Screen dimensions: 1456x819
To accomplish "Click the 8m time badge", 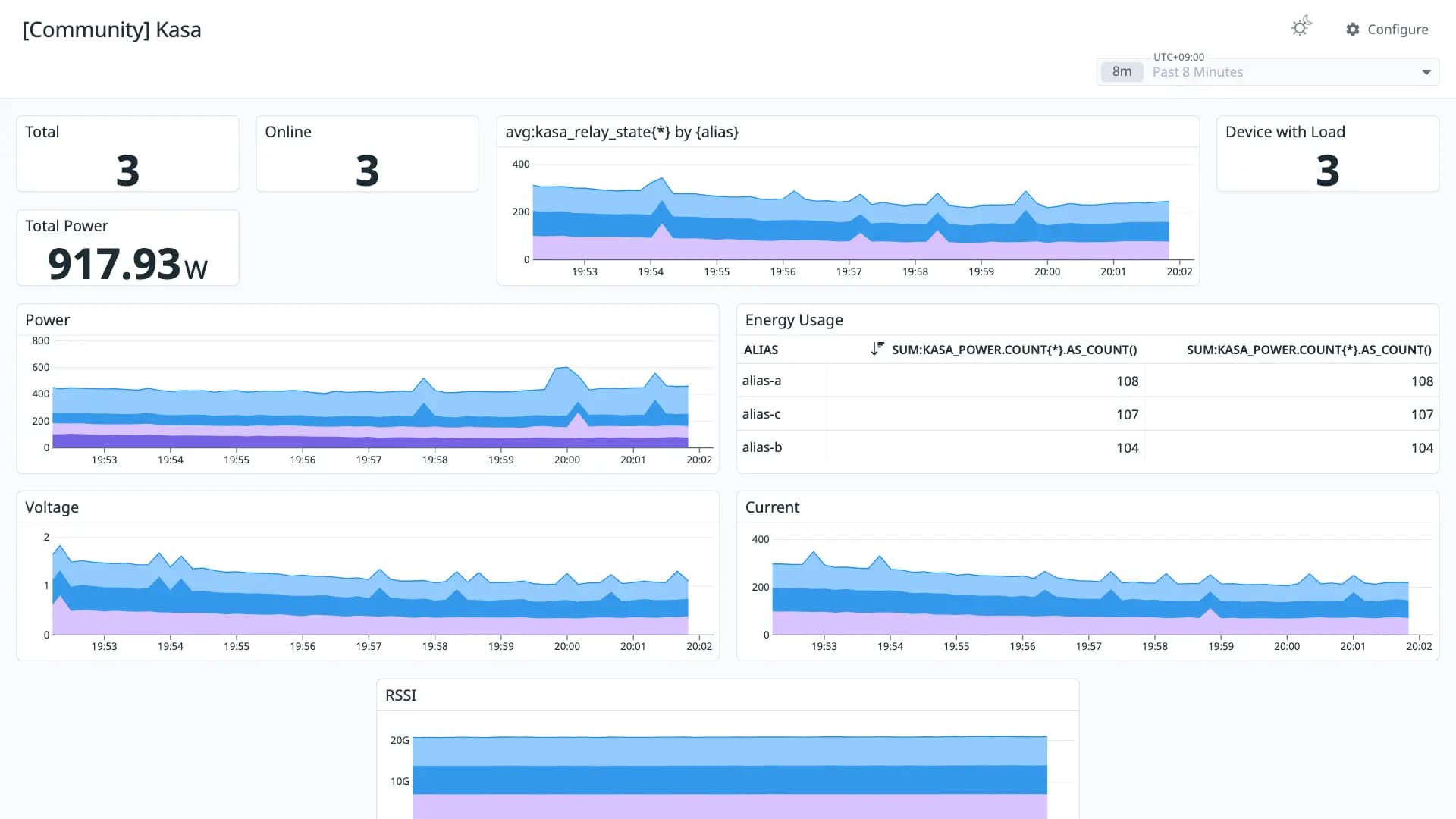I will 1122,72.
